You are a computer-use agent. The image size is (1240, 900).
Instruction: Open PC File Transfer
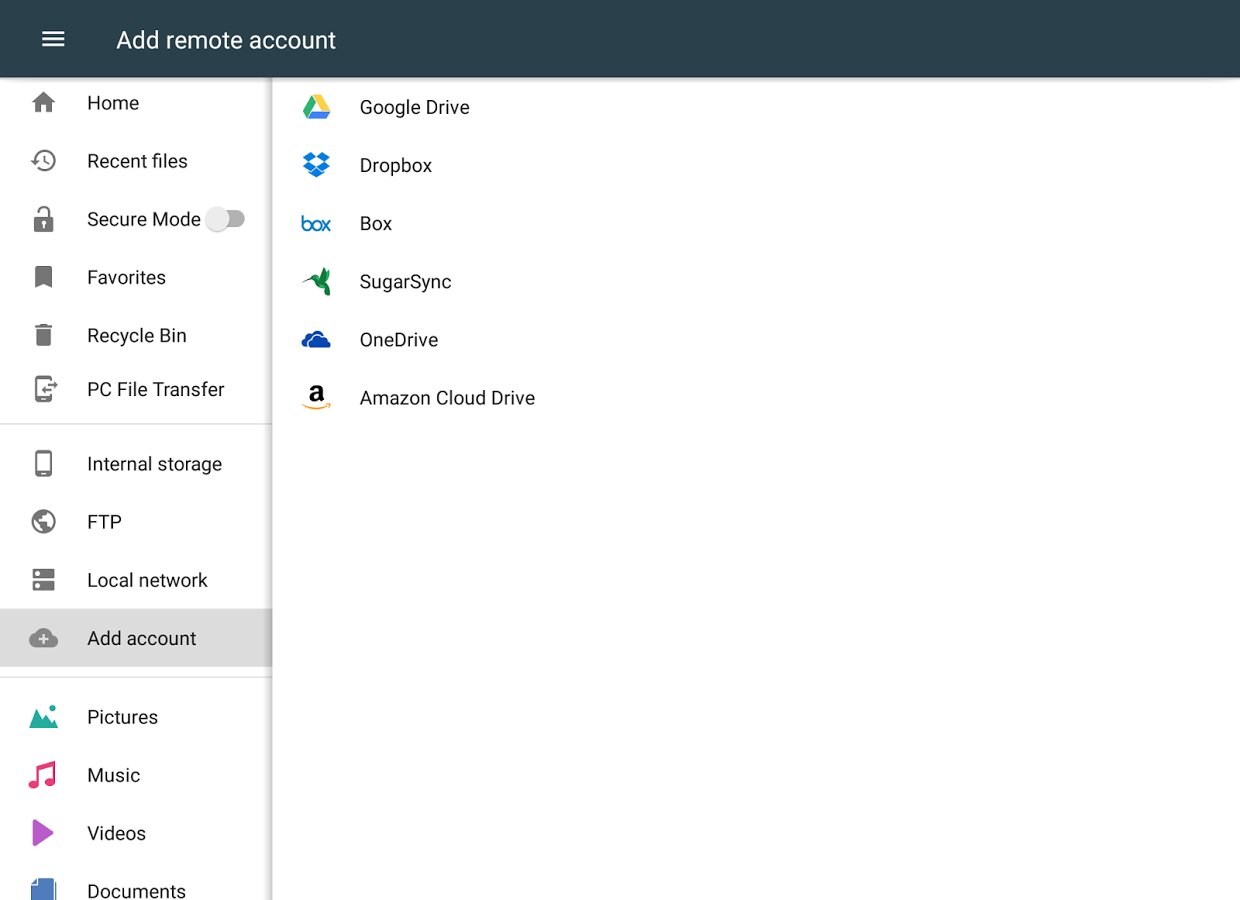point(155,390)
